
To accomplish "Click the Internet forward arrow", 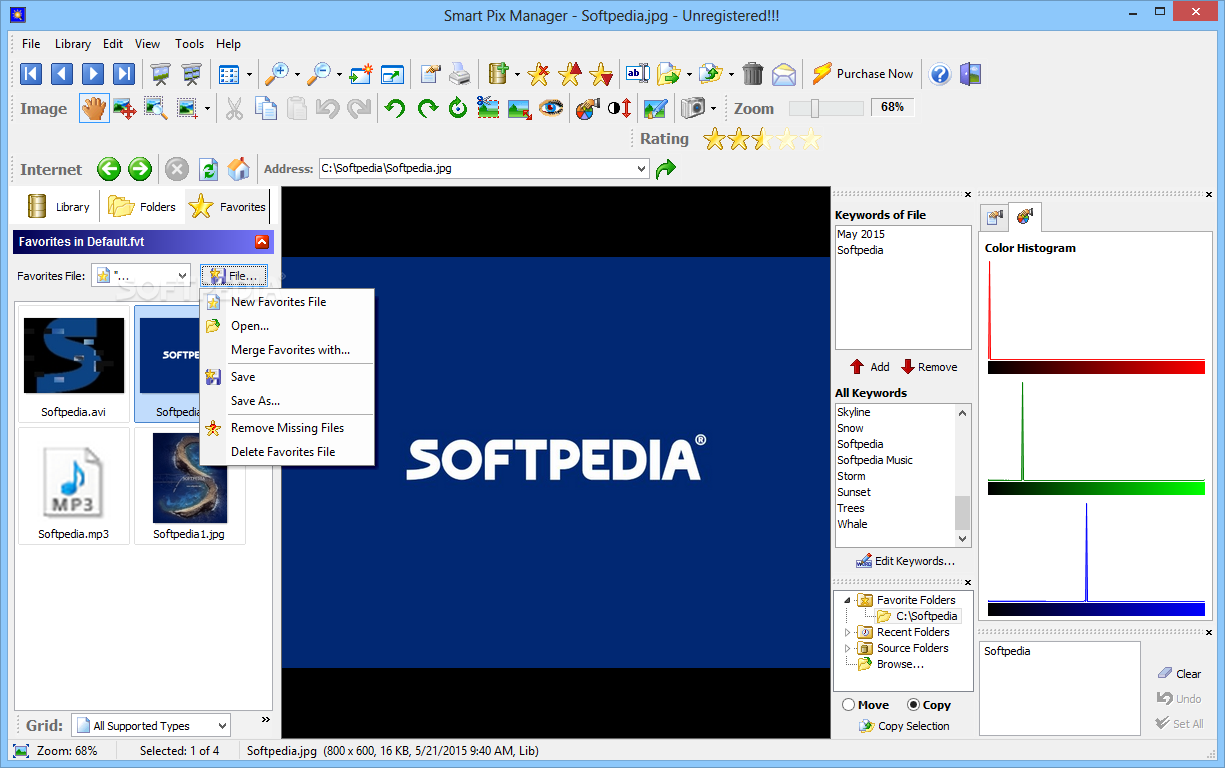I will coord(140,169).
